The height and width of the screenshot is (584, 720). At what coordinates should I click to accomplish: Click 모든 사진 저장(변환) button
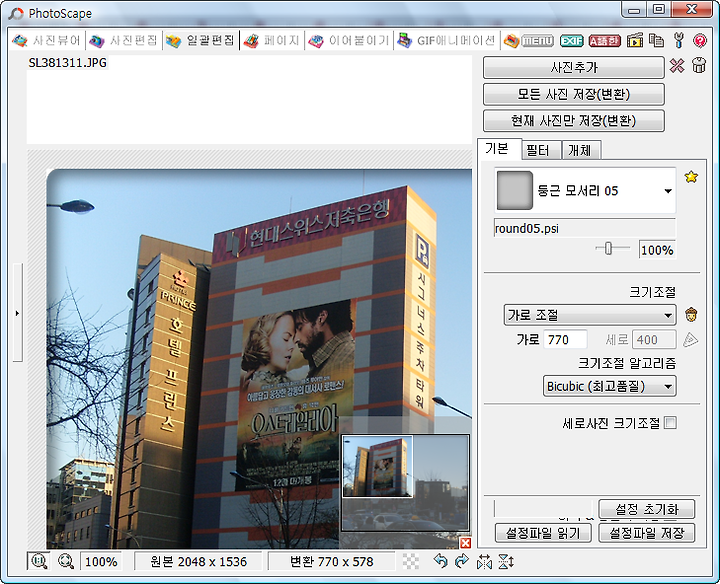(x=574, y=95)
